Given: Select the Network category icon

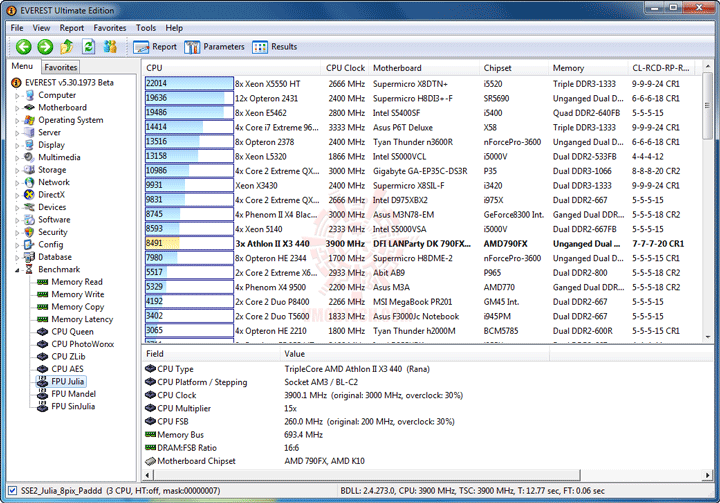Looking at the screenshot, I should (x=29, y=182).
